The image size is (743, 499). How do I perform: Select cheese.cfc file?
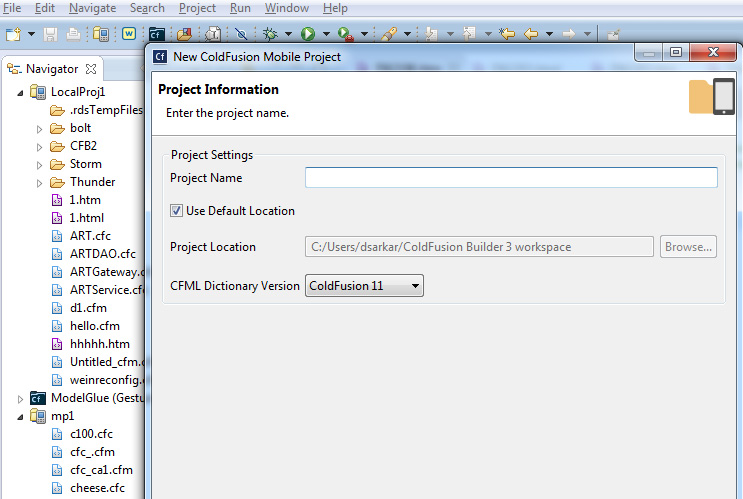[x=88, y=488]
